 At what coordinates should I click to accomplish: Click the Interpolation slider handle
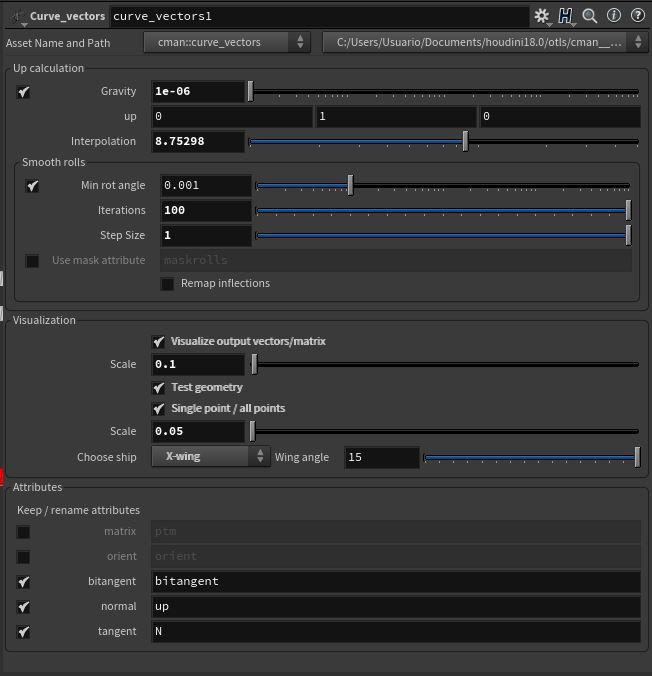point(465,142)
